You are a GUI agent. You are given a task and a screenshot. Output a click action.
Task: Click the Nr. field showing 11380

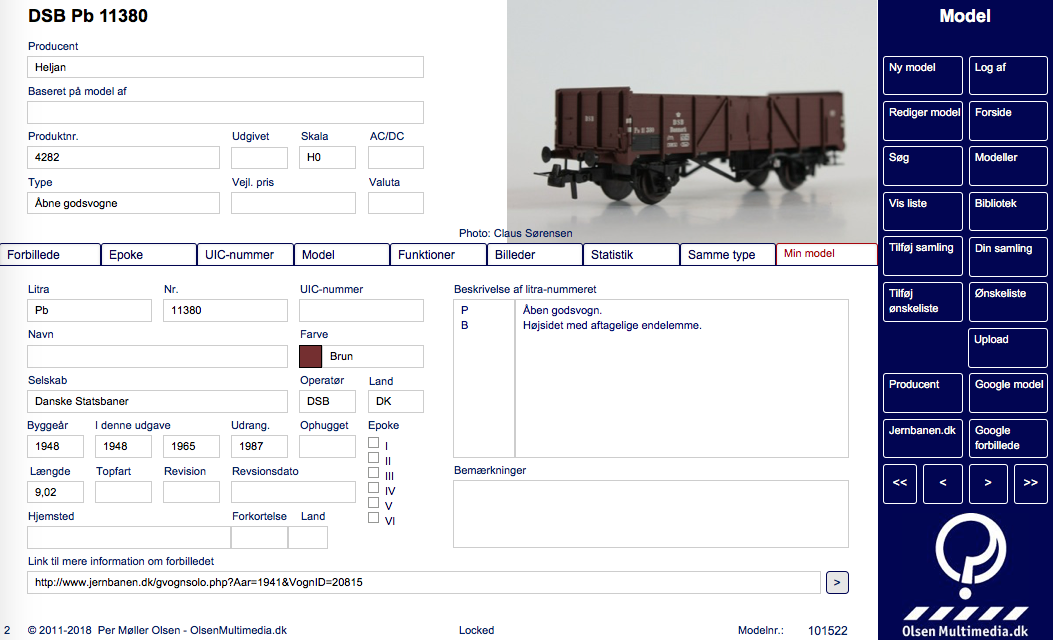pyautogui.click(x=226, y=310)
